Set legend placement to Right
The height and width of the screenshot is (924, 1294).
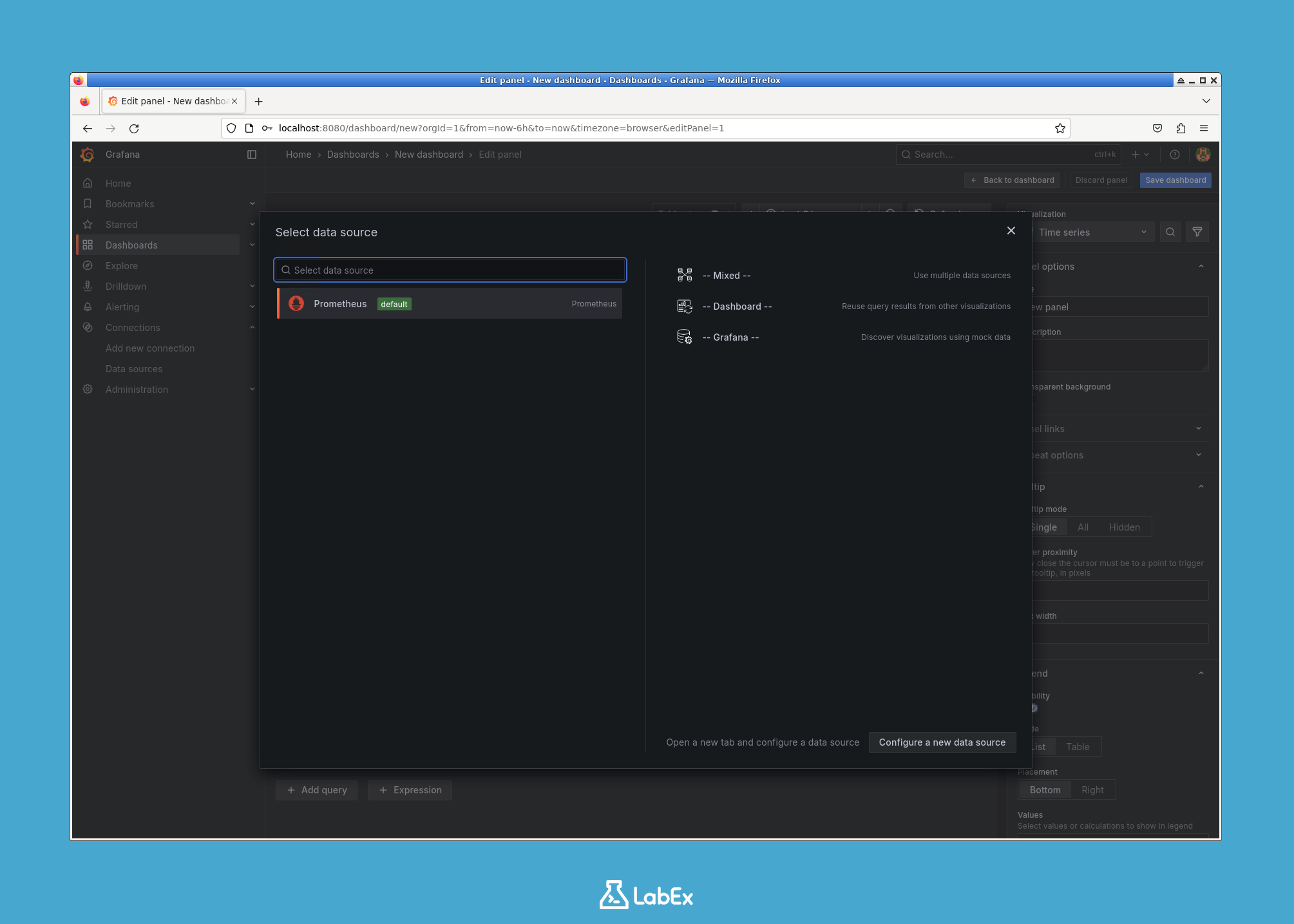tap(1092, 789)
